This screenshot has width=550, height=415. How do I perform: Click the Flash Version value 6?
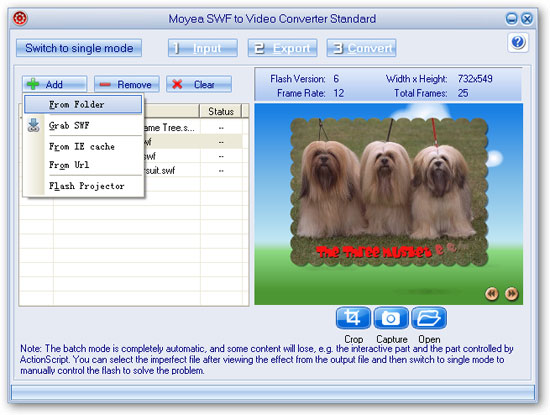click(x=336, y=79)
